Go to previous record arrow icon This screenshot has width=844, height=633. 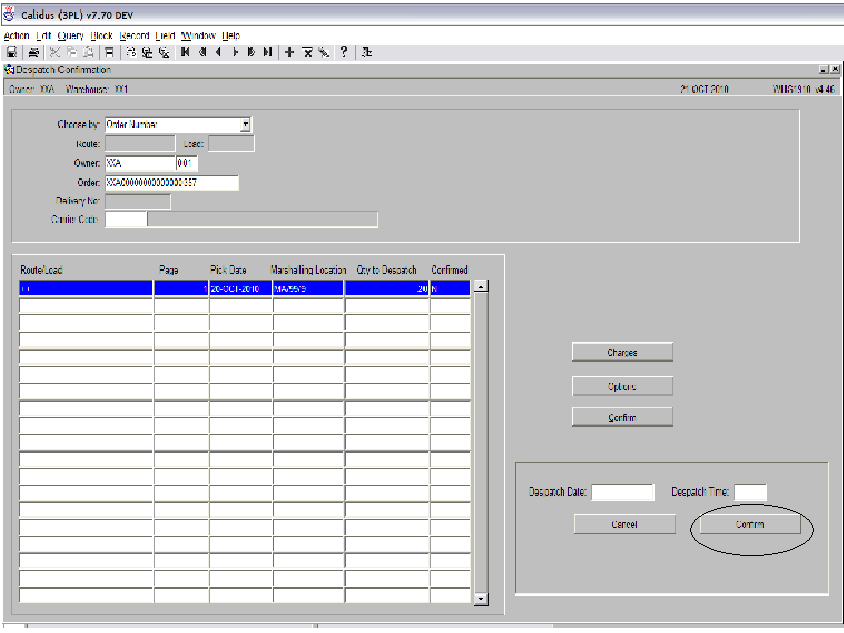219,52
